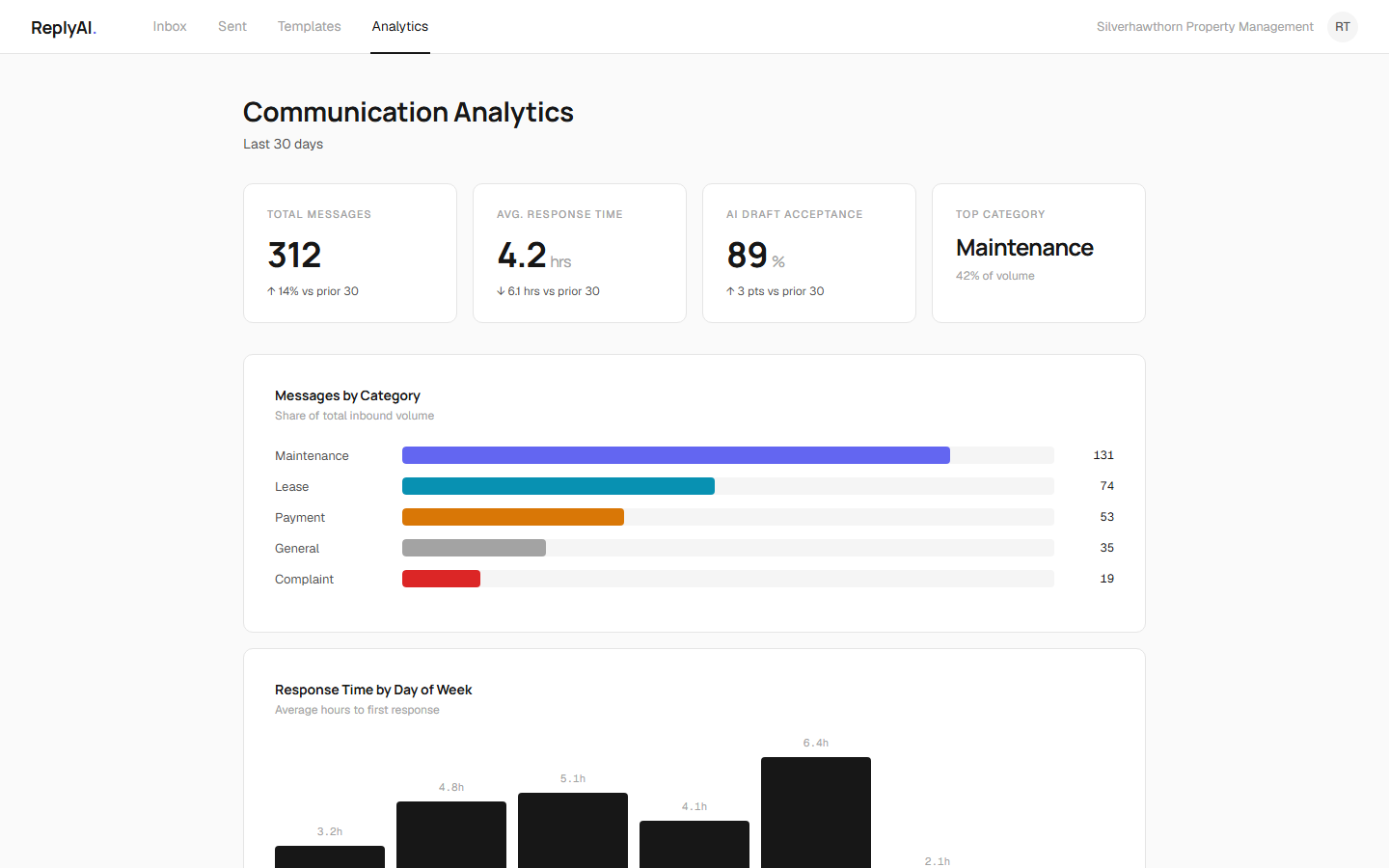1389x868 pixels.
Task: Click Silverhawthorn Property Management account name
Action: point(1205,26)
